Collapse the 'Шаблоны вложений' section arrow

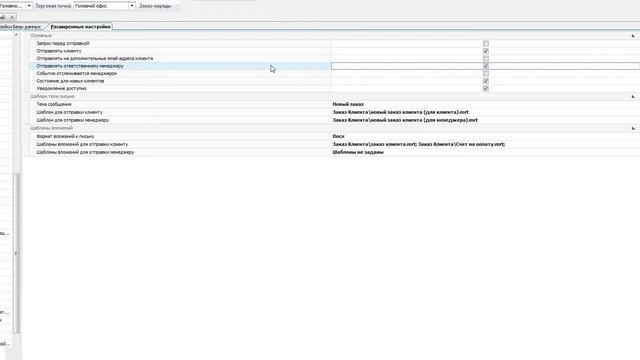point(633,128)
